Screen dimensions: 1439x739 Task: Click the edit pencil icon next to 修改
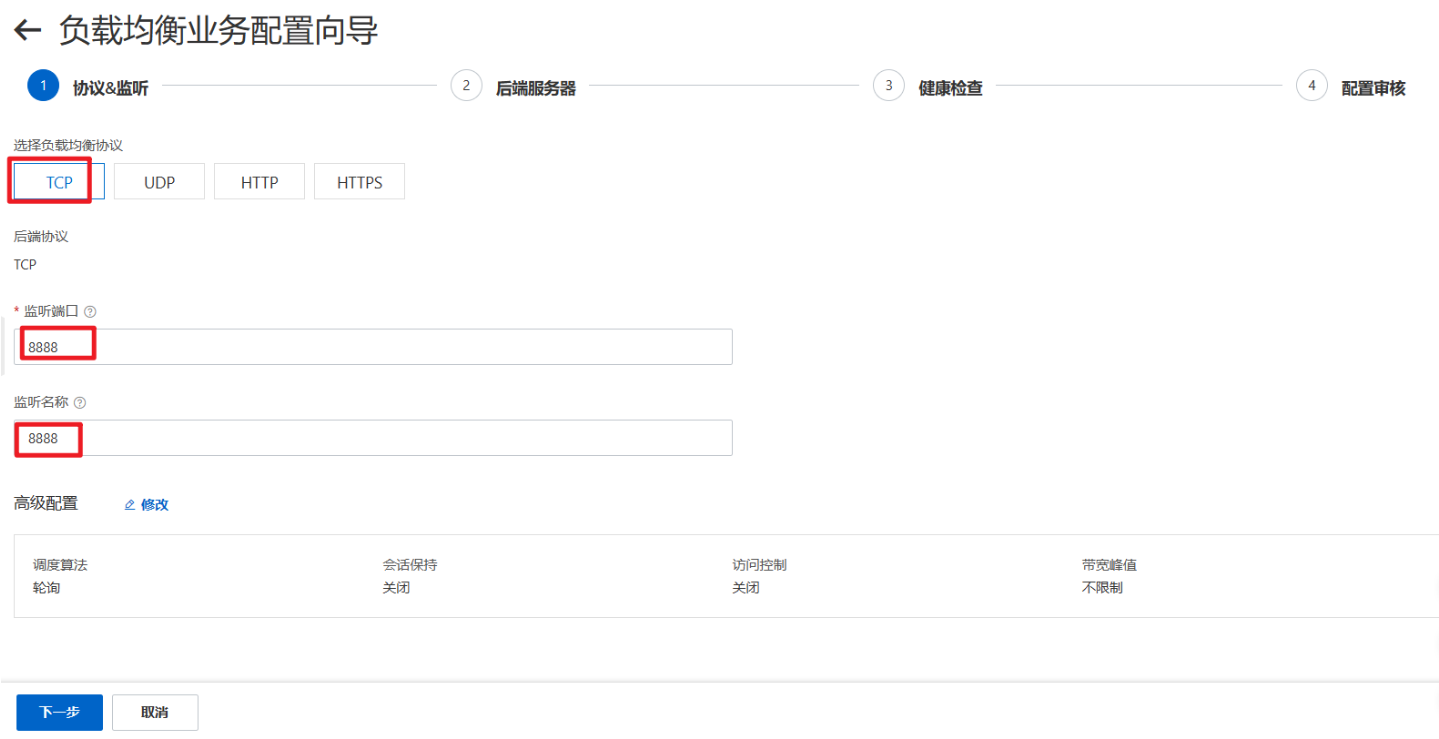(x=129, y=504)
